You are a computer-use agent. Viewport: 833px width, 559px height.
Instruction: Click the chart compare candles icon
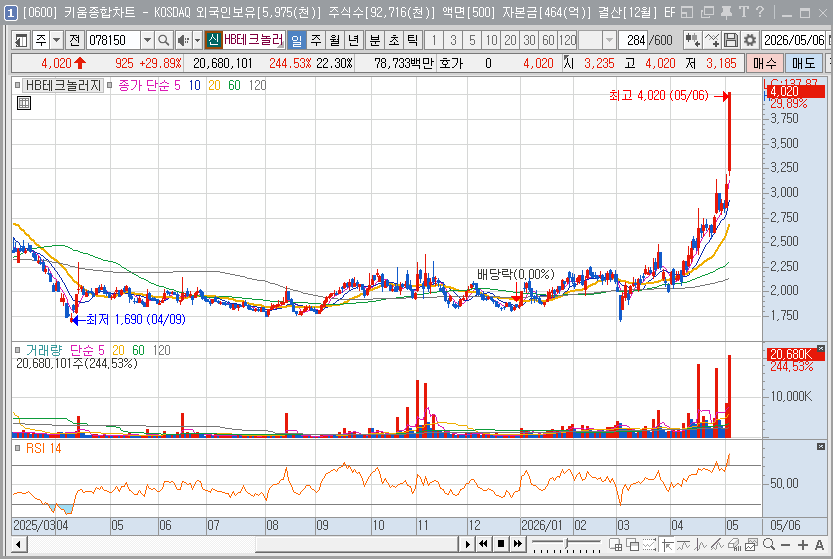pyautogui.click(x=692, y=40)
